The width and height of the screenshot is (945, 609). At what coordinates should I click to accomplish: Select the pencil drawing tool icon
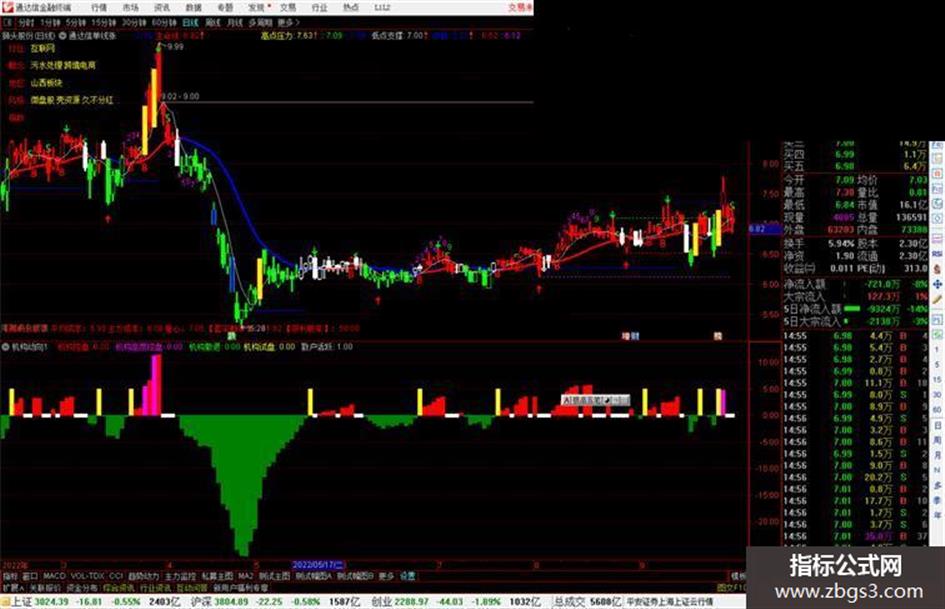click(937, 299)
